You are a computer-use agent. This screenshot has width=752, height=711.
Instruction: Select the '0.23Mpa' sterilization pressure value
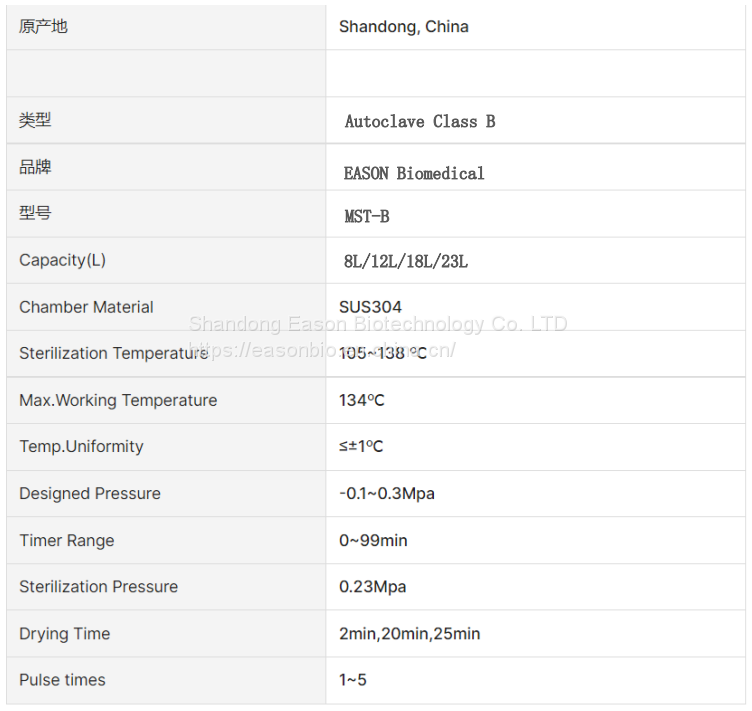373,587
